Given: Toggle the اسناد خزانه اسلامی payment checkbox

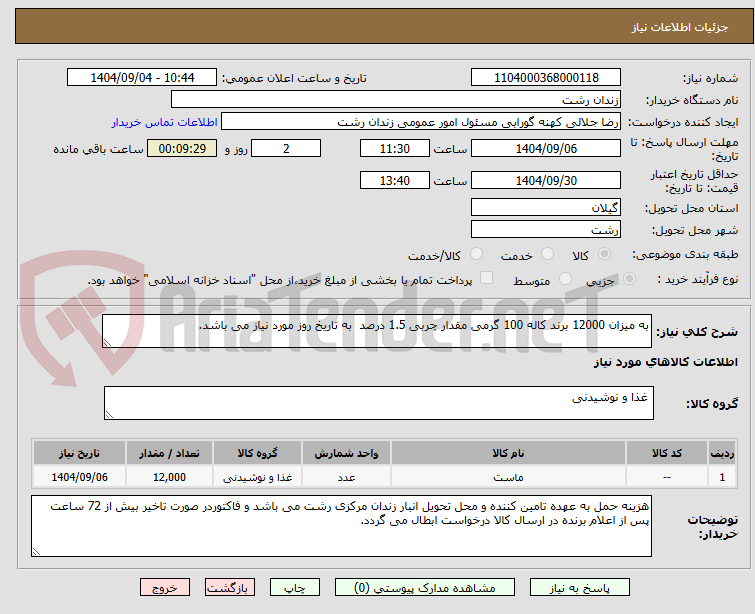Looking at the screenshot, I should click(486, 278).
